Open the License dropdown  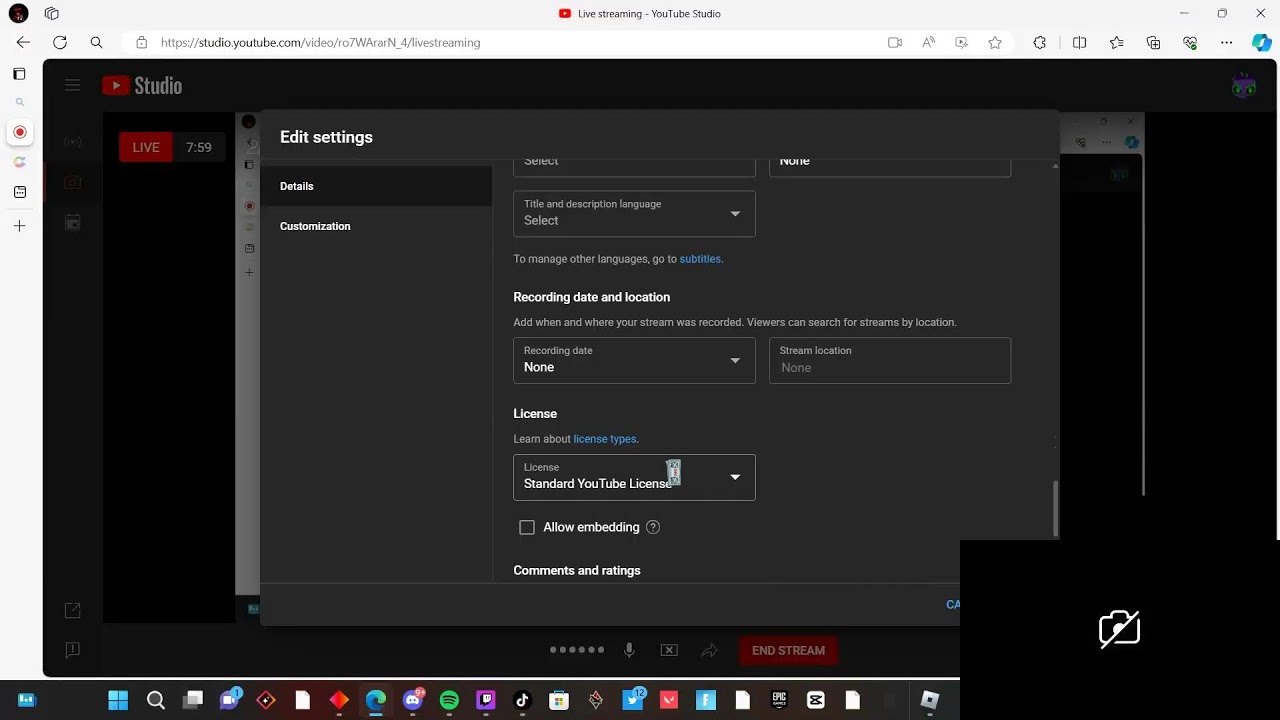[634, 477]
